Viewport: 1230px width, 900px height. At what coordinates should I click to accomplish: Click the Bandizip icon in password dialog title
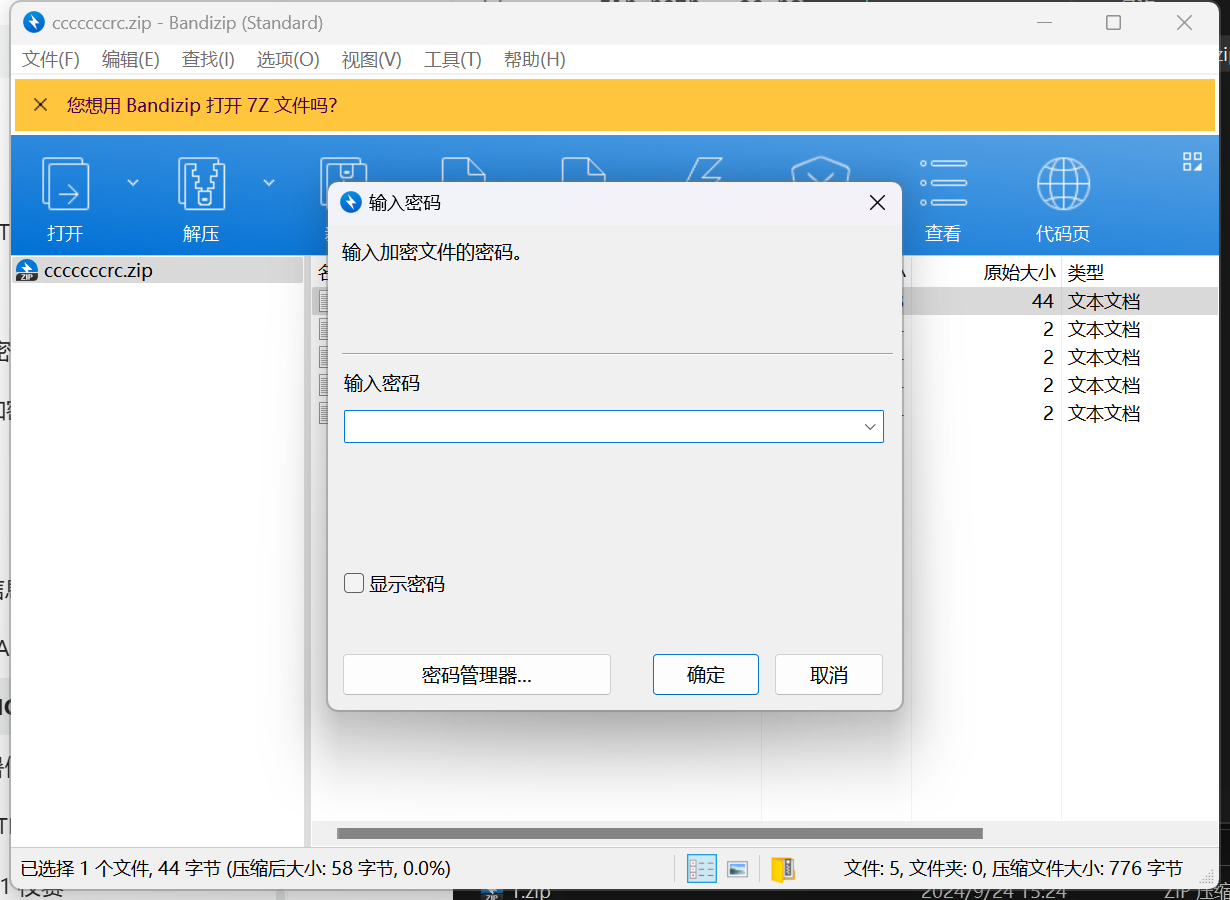pos(351,203)
